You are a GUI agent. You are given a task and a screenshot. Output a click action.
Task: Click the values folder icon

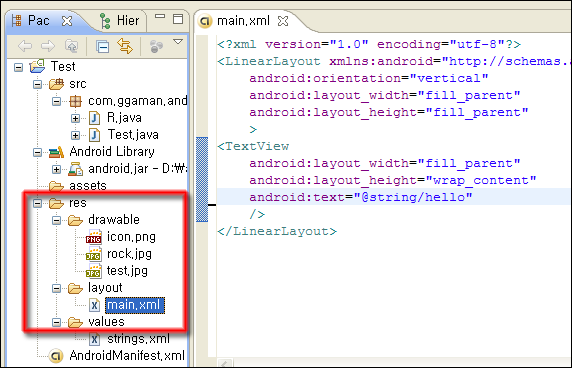click(x=76, y=322)
